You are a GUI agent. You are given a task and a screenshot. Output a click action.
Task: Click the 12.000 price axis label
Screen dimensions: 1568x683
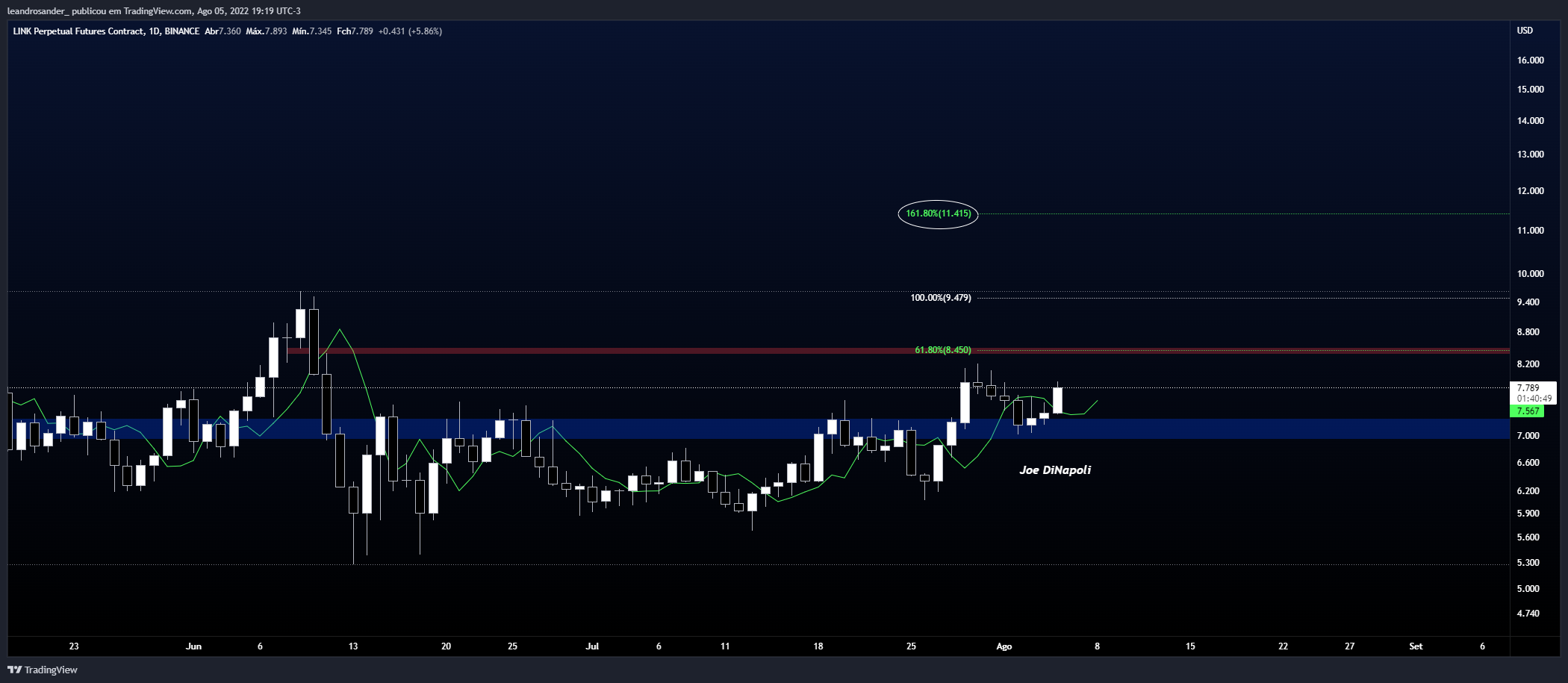click(x=1530, y=191)
